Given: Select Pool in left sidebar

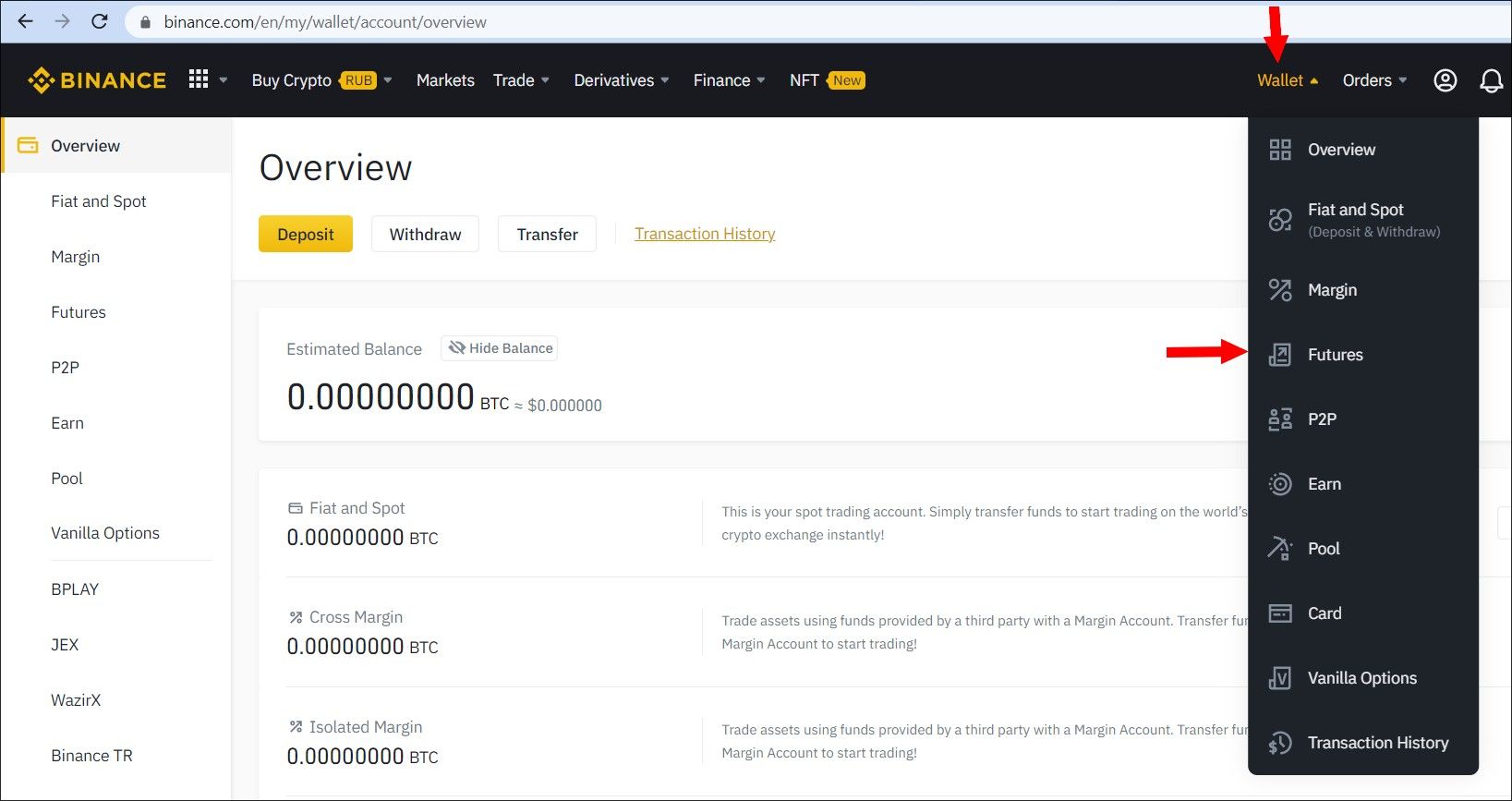Looking at the screenshot, I should [67, 479].
